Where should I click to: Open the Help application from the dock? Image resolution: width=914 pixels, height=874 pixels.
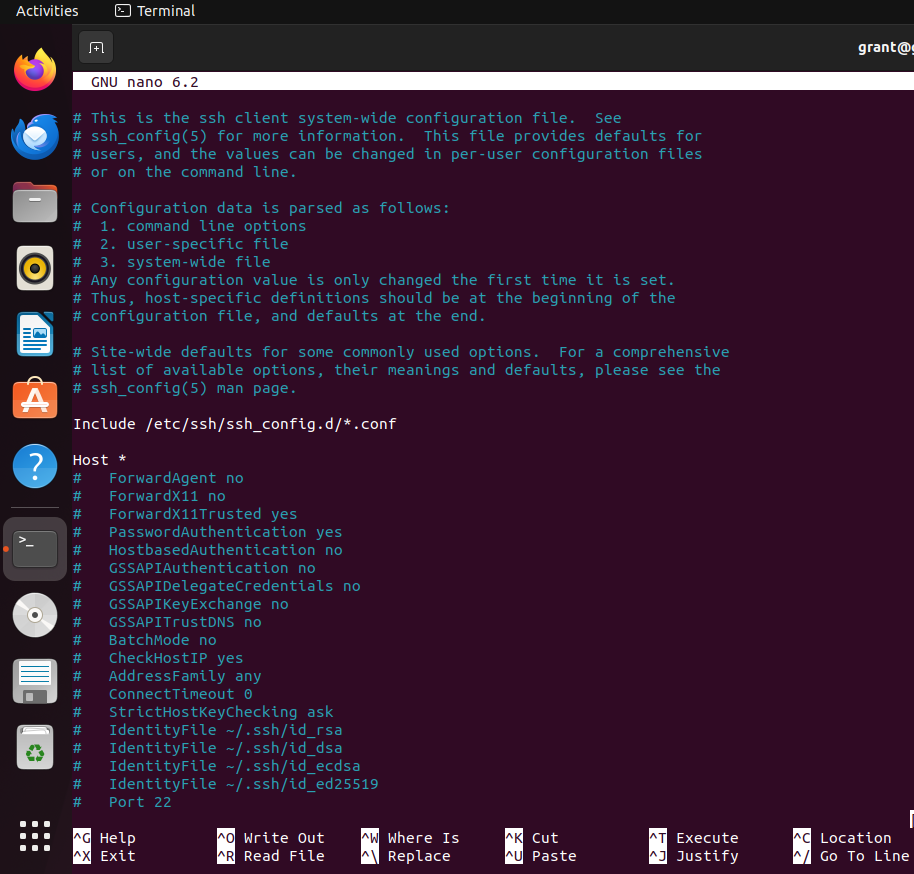(35, 466)
